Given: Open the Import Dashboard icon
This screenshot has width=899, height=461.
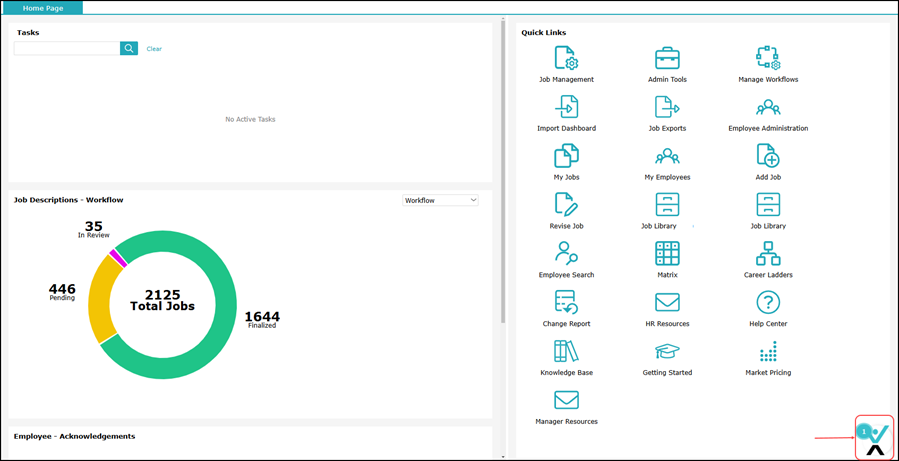Looking at the screenshot, I should (x=566, y=107).
